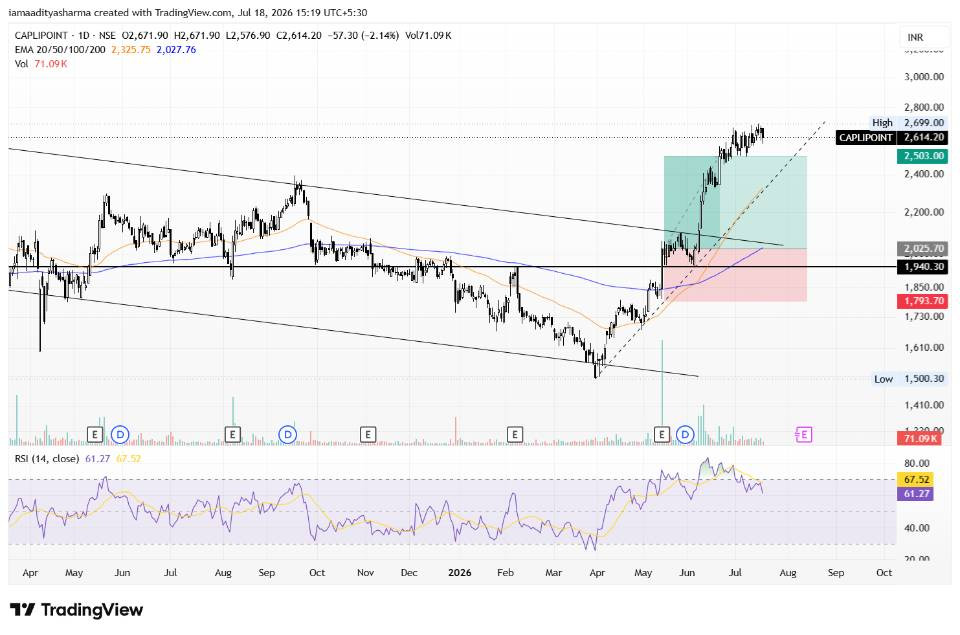Click the Low 1,500.30 label
Viewport: 960px width, 635px height.
(x=908, y=379)
